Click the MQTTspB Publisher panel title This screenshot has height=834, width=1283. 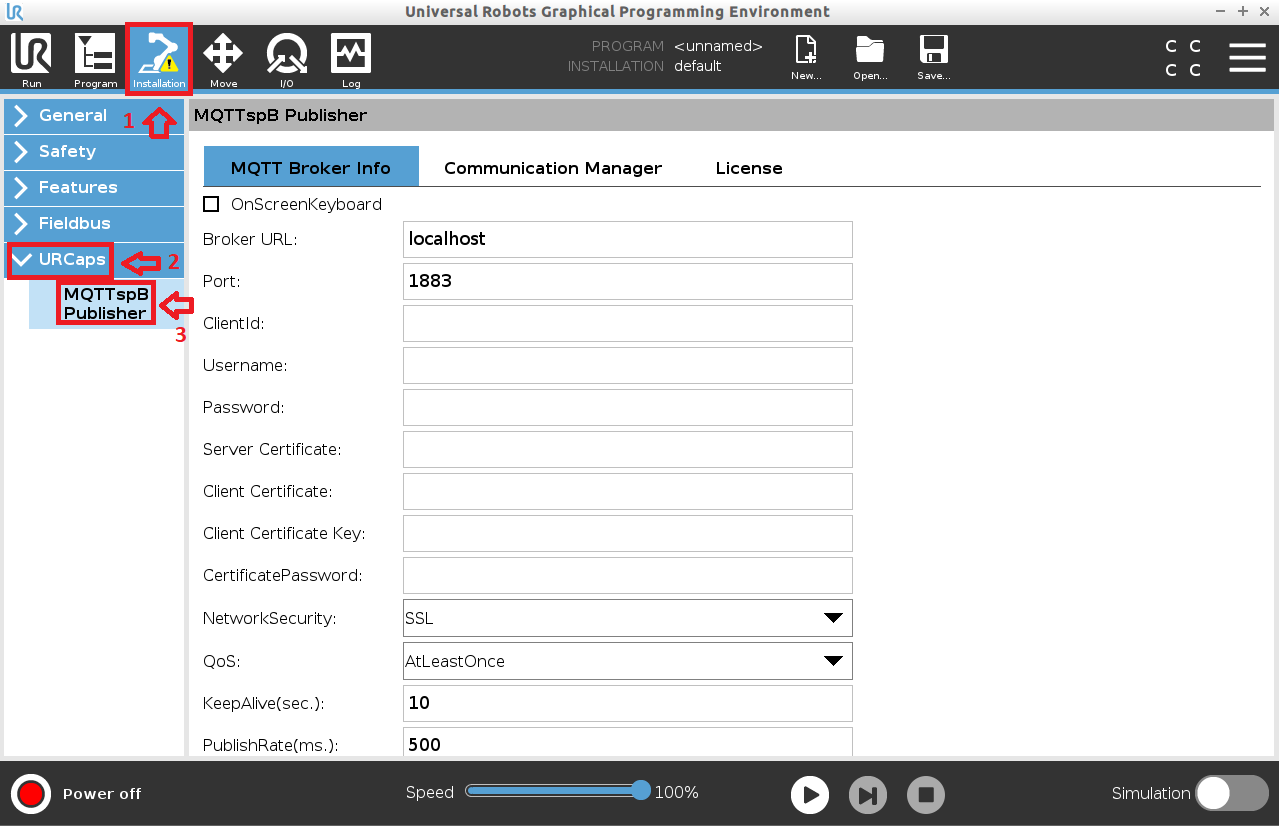click(281, 115)
